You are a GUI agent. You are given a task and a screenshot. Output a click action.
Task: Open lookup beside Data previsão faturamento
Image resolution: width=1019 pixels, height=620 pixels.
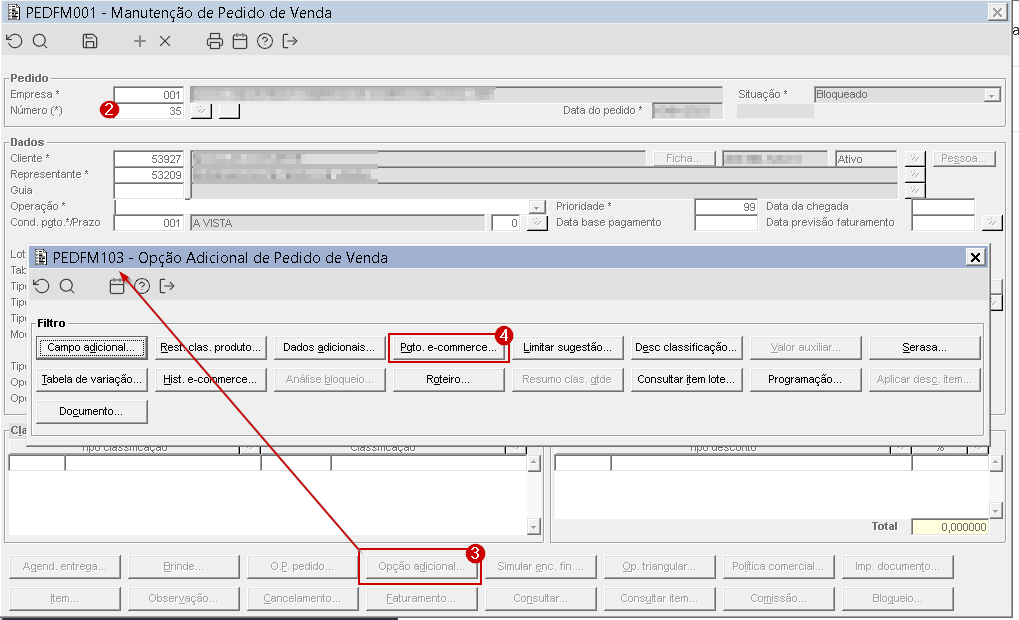[992, 223]
